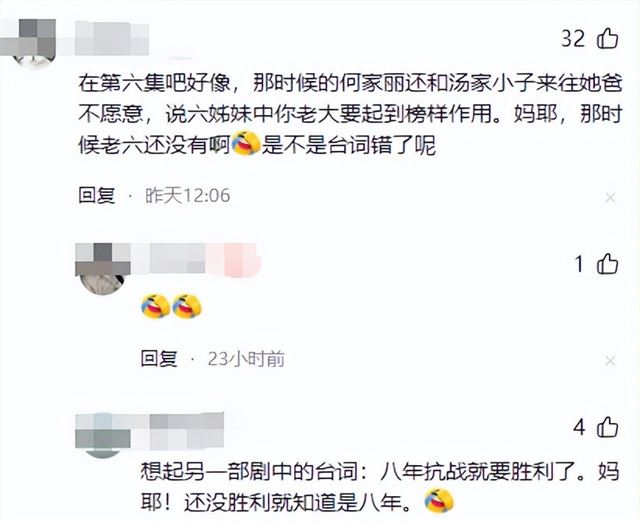Open the avatar of the emoji-only replier
This screenshot has height=521, width=640.
[x=103, y=269]
